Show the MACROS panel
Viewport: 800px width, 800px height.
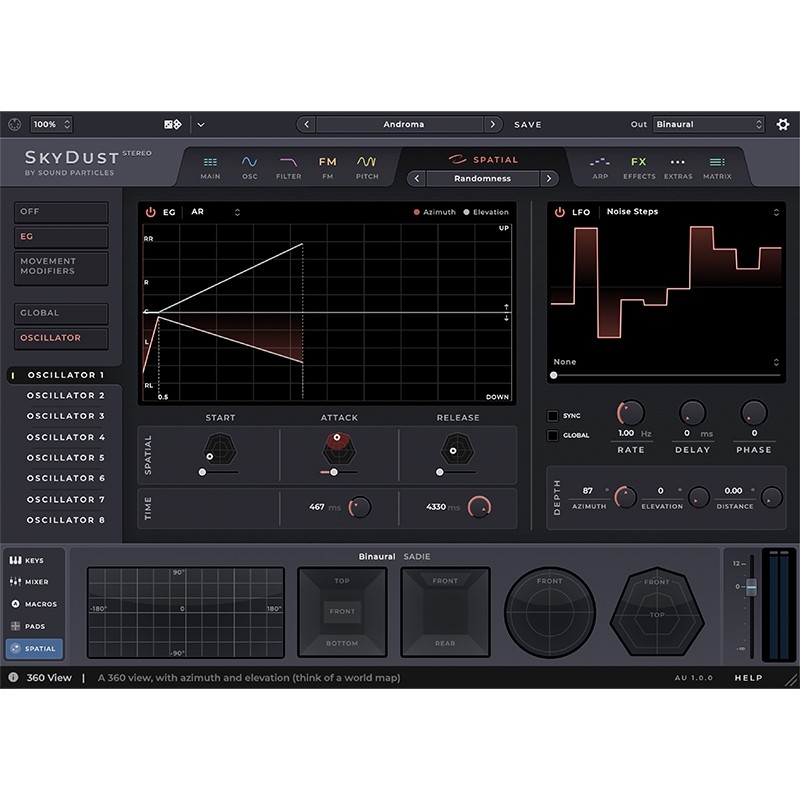coord(33,604)
